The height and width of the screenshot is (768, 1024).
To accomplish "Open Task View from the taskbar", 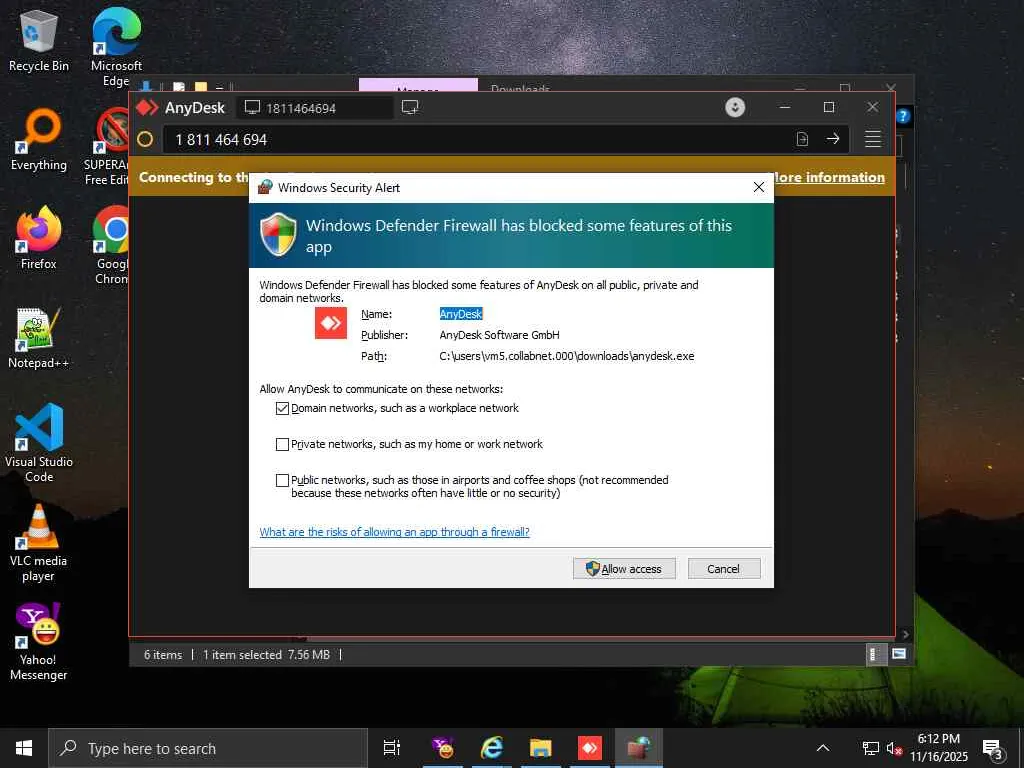I will [392, 748].
